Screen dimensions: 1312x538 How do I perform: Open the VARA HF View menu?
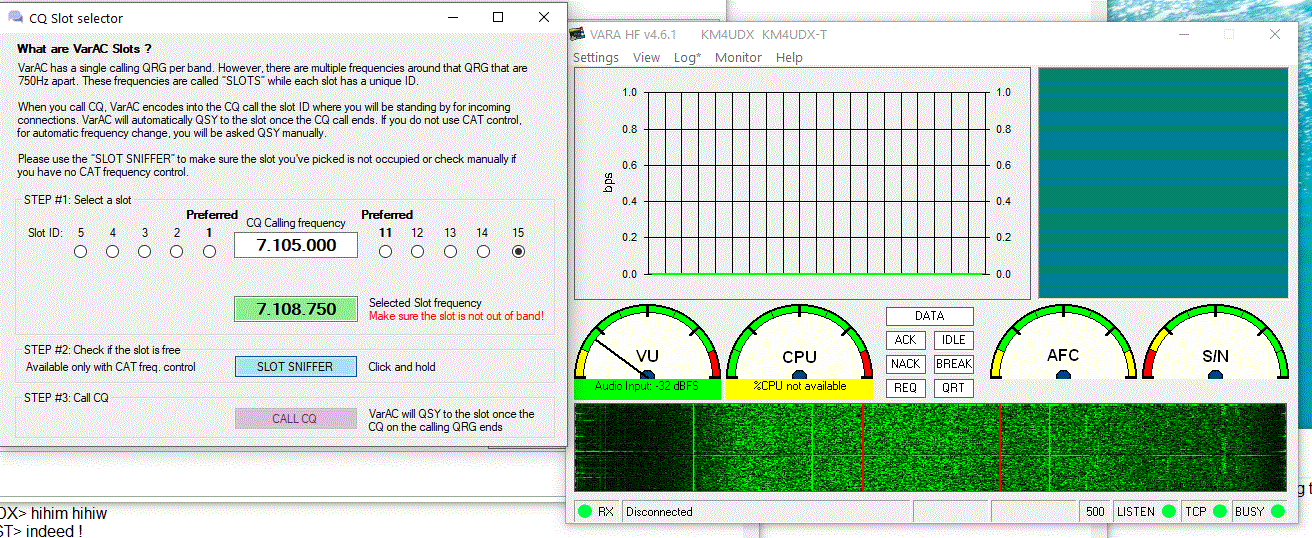pyautogui.click(x=647, y=58)
